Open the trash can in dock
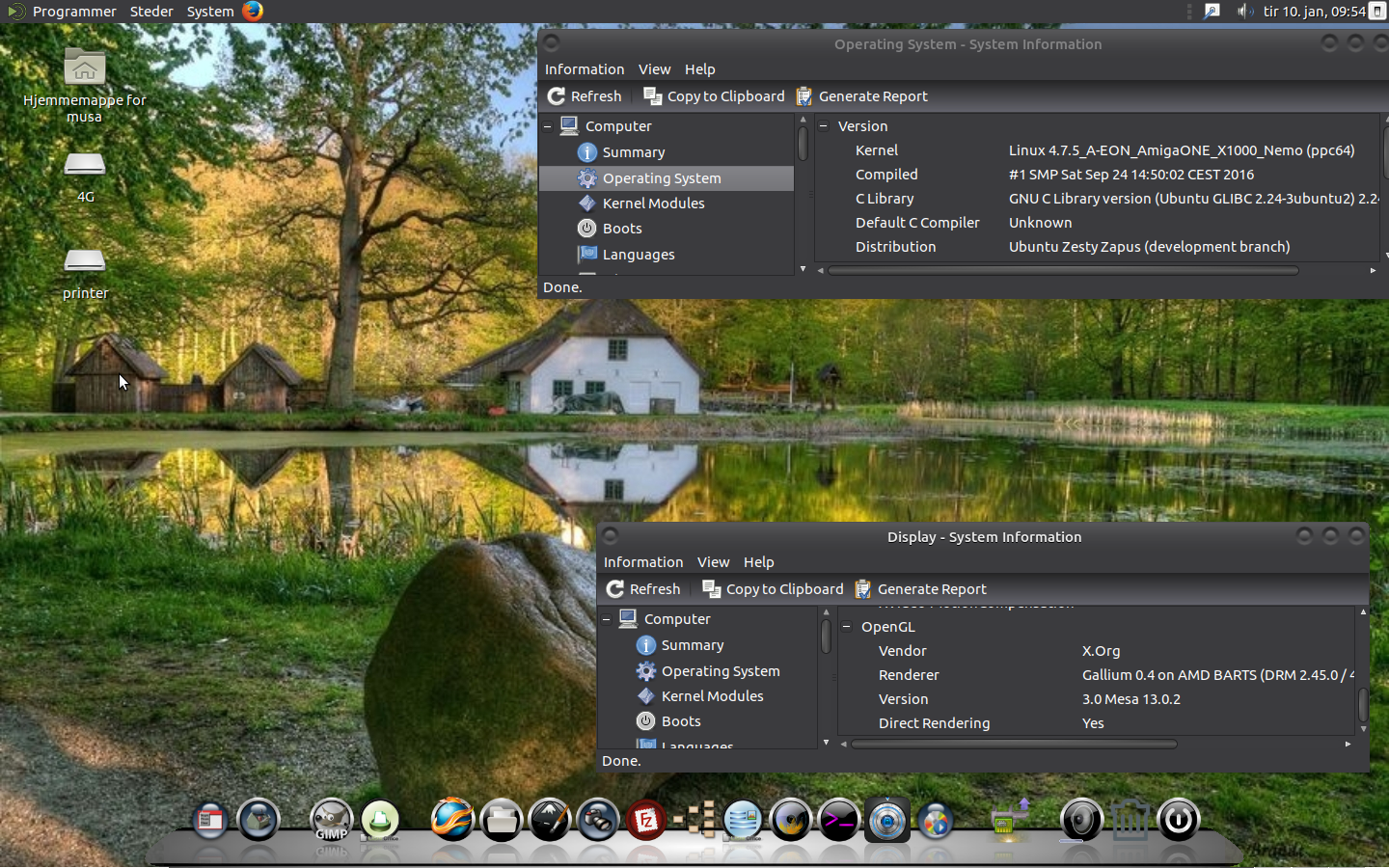This screenshot has width=1389, height=868. 1130,821
